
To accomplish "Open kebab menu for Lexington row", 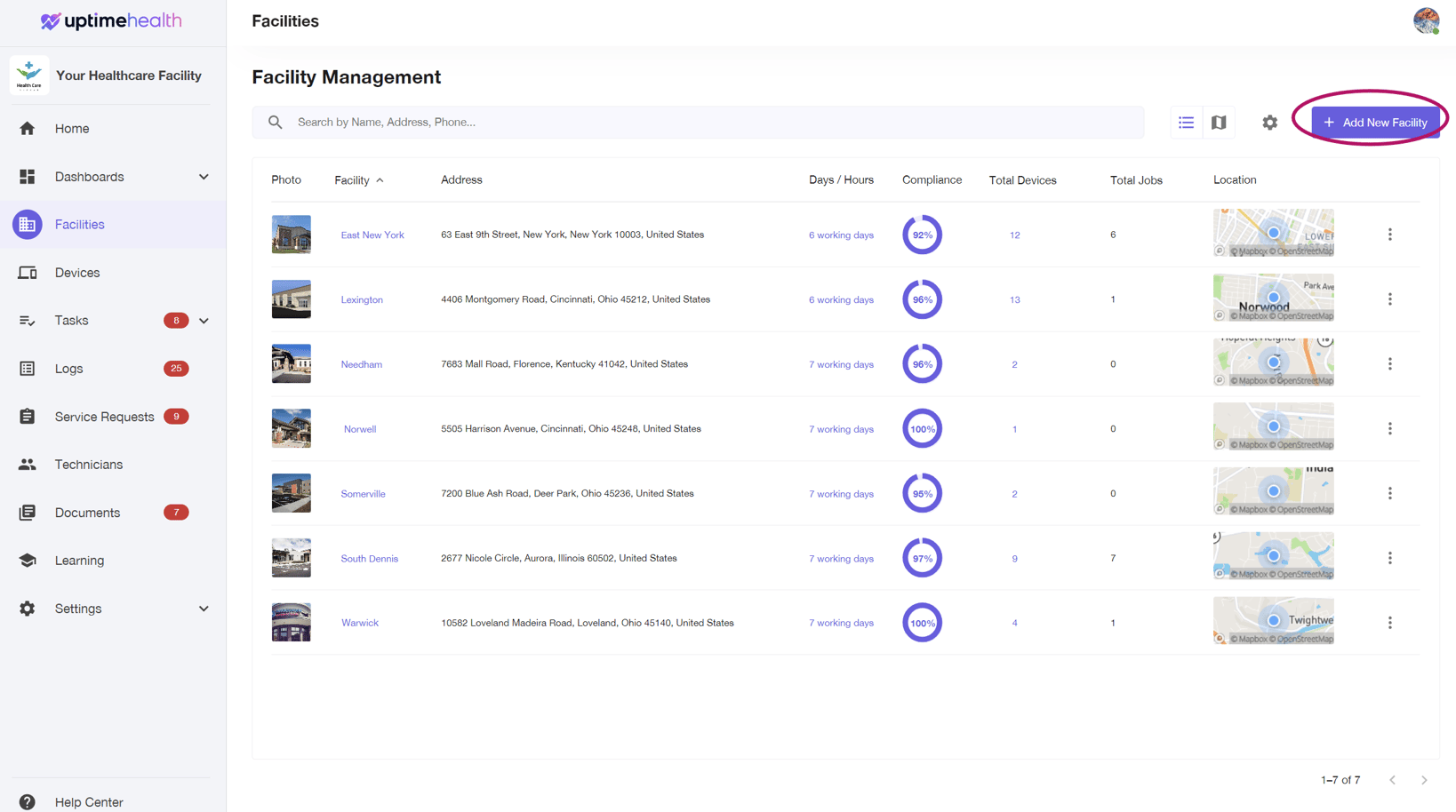I will pyautogui.click(x=1390, y=299).
